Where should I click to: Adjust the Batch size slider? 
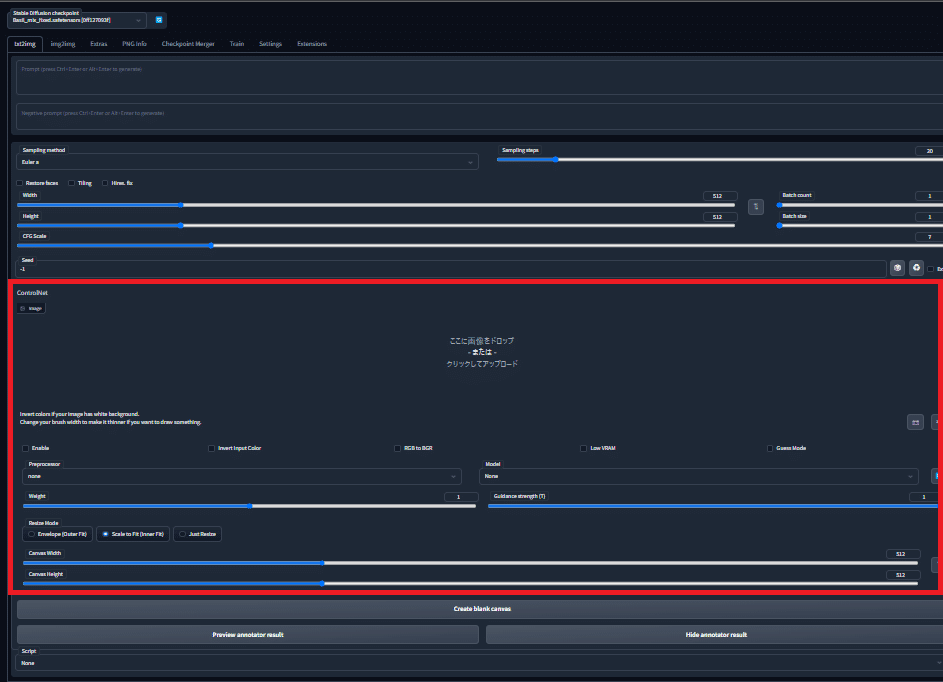point(860,226)
